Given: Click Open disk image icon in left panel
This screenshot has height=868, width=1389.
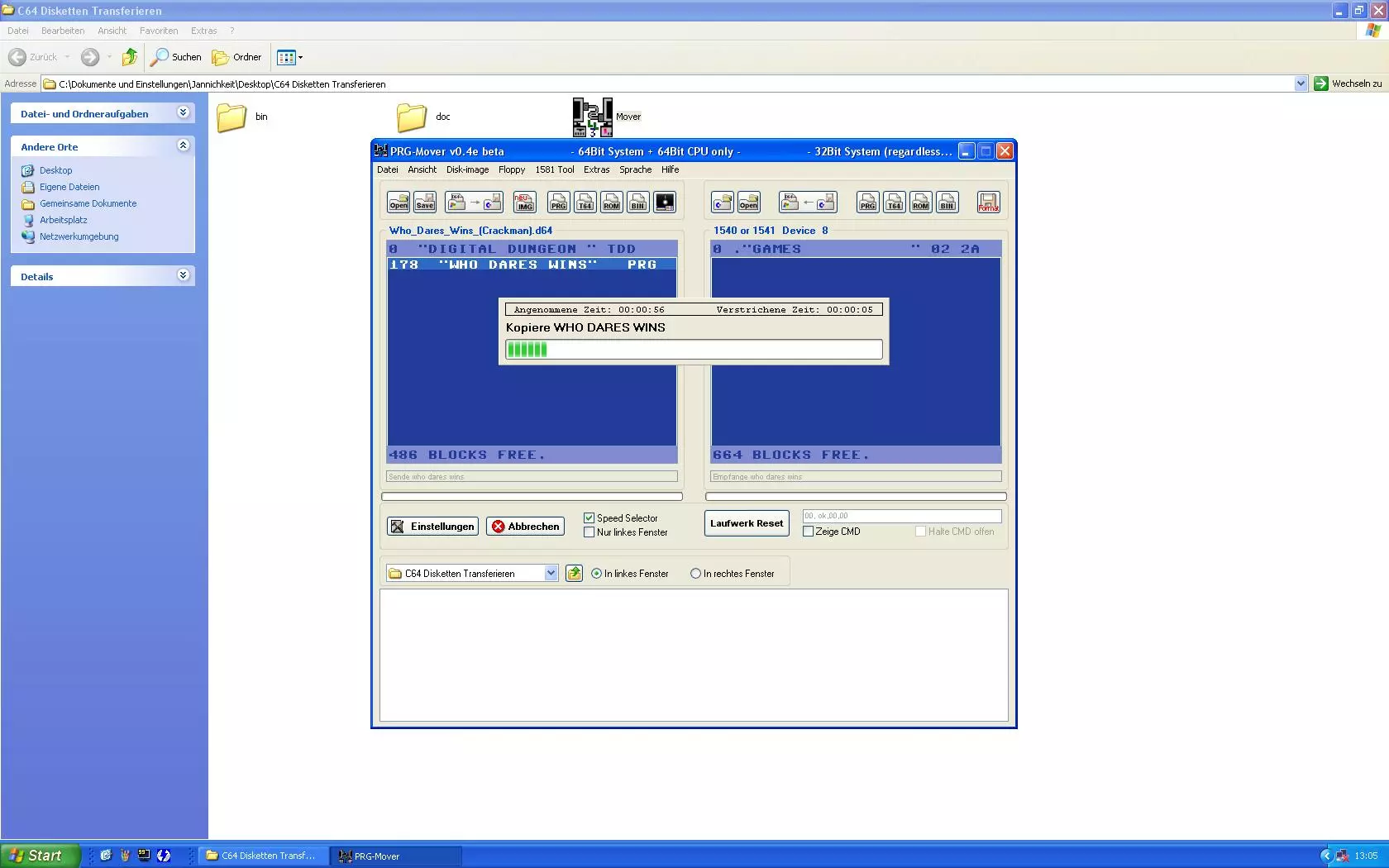Looking at the screenshot, I should [399, 203].
